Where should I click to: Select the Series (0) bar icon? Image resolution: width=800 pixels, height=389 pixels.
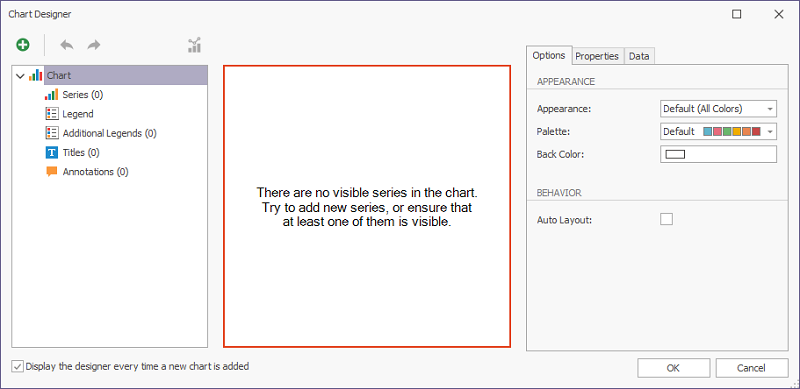click(x=52, y=94)
